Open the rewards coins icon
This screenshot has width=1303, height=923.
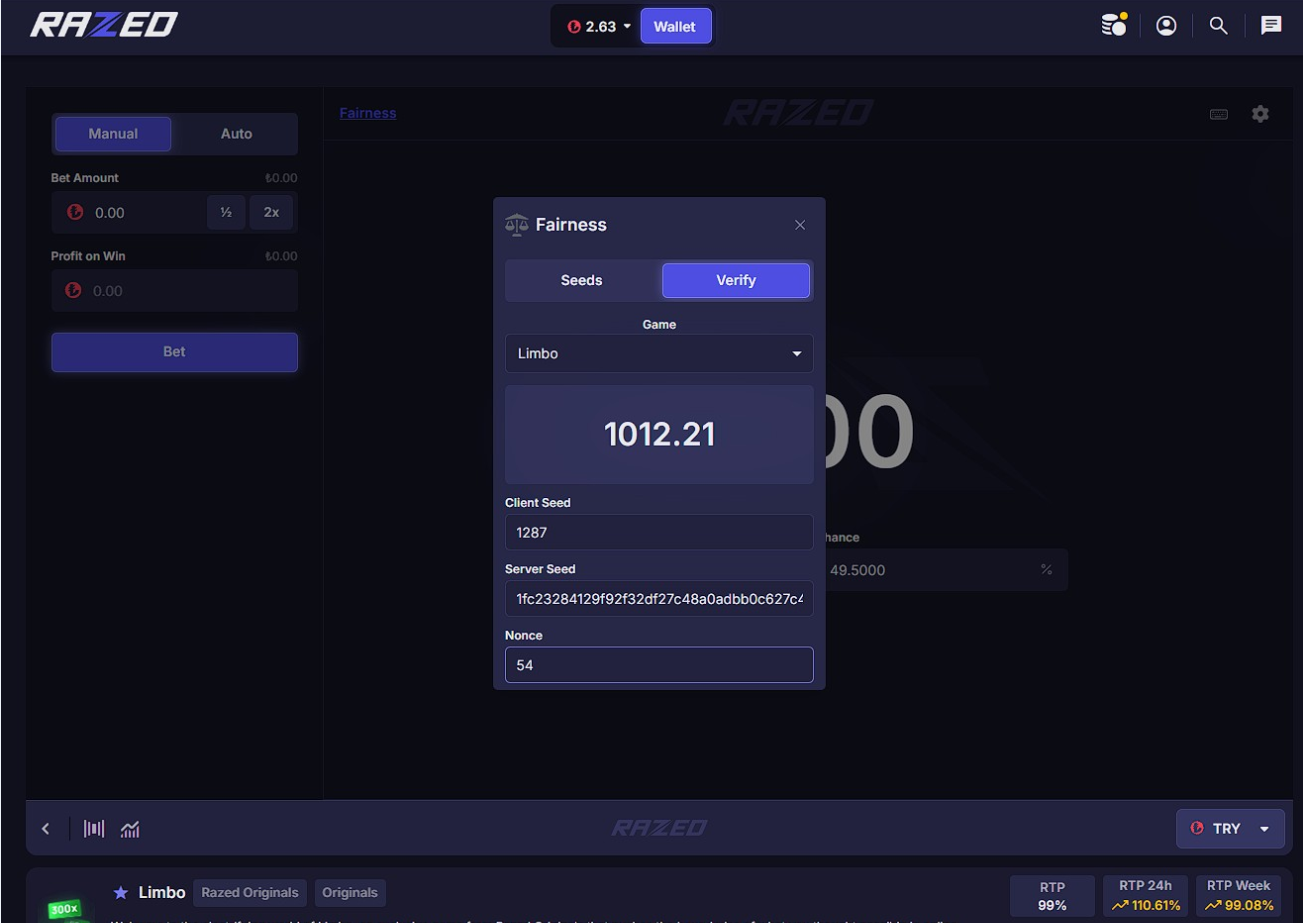point(1113,25)
